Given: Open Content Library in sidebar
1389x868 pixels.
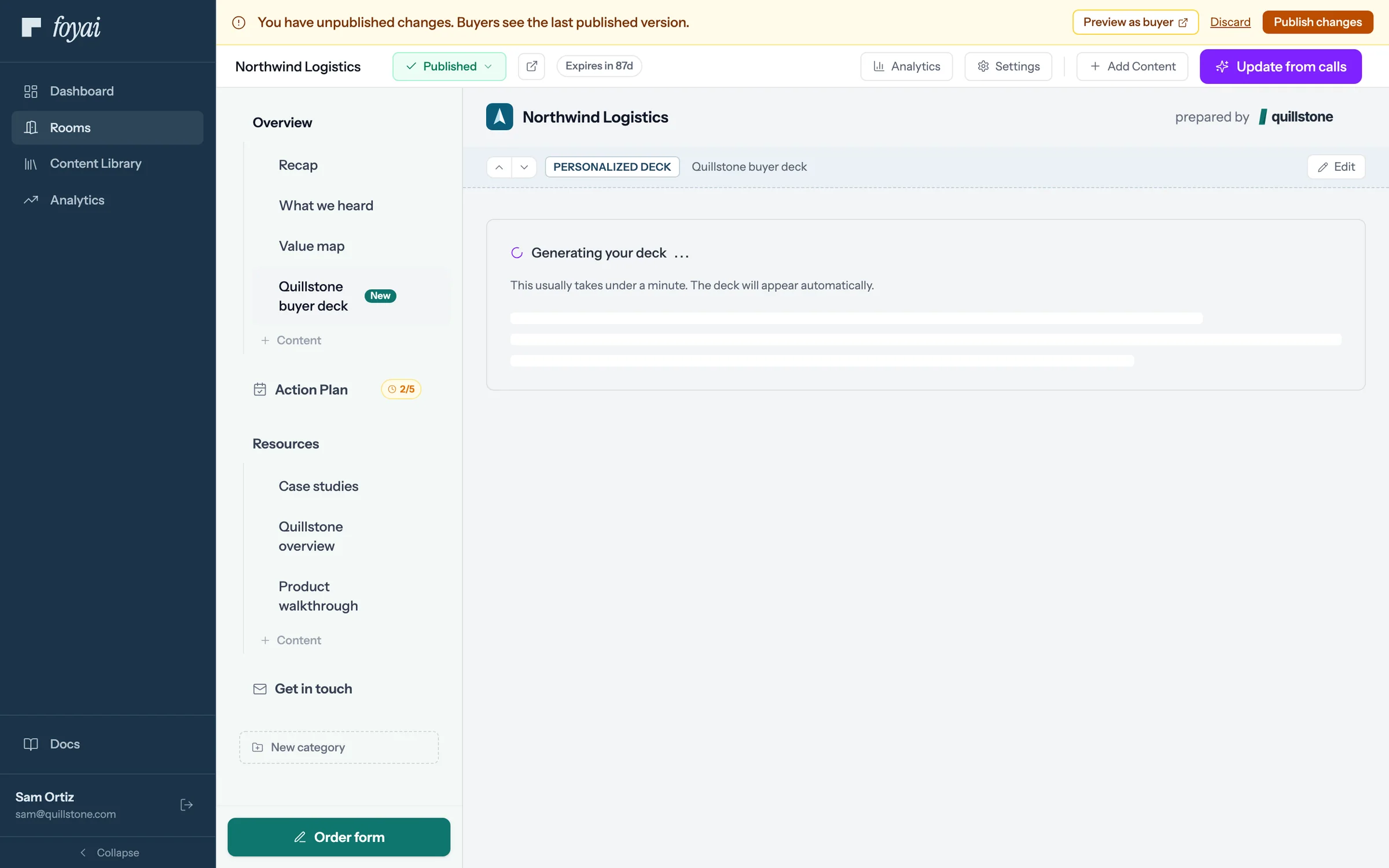Looking at the screenshot, I should tap(107, 164).
